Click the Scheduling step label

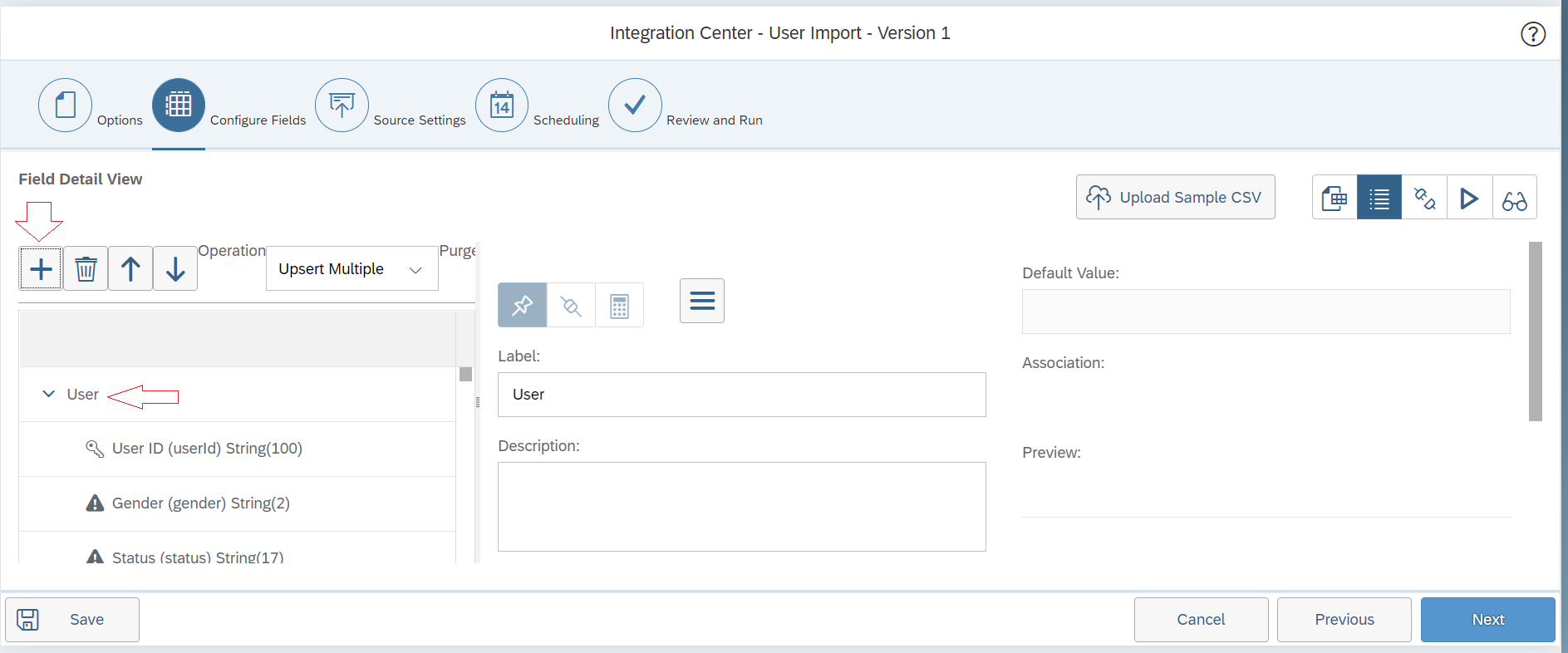[566, 120]
